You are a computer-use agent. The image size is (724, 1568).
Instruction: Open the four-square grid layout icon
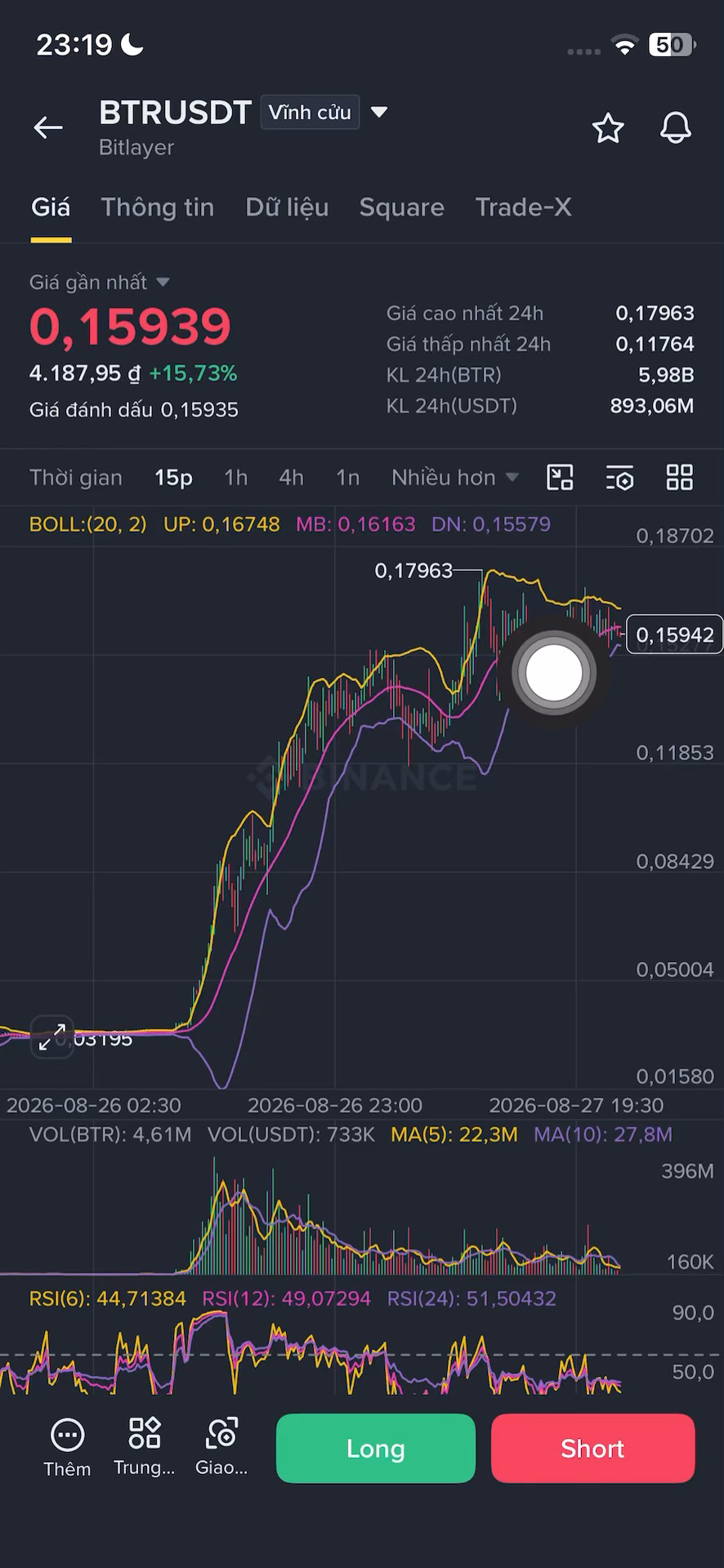(x=680, y=478)
